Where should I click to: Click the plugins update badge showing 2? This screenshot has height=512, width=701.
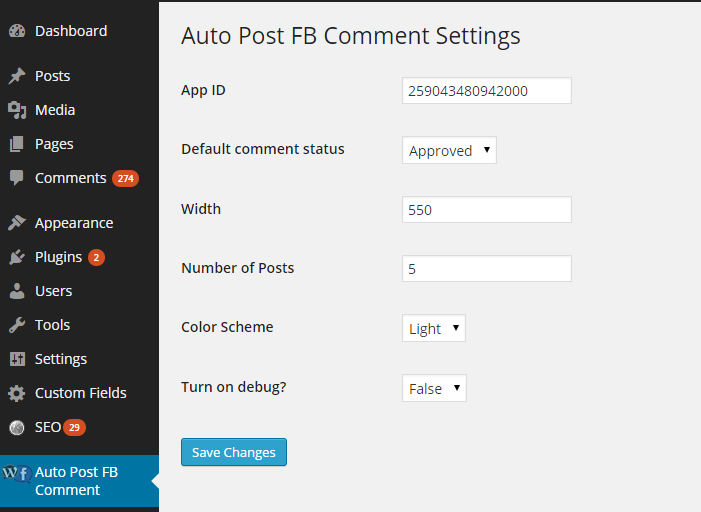[x=96, y=257]
